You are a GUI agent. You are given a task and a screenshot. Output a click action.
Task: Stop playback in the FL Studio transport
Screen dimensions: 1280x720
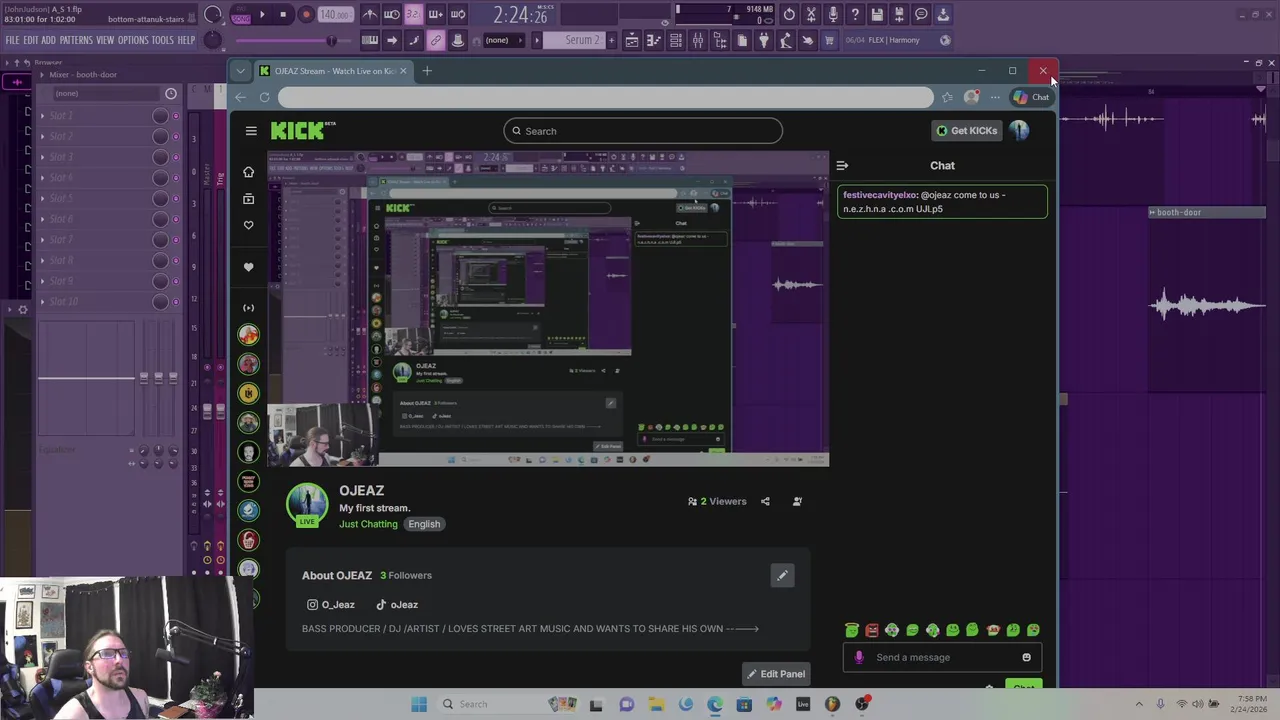coord(283,15)
